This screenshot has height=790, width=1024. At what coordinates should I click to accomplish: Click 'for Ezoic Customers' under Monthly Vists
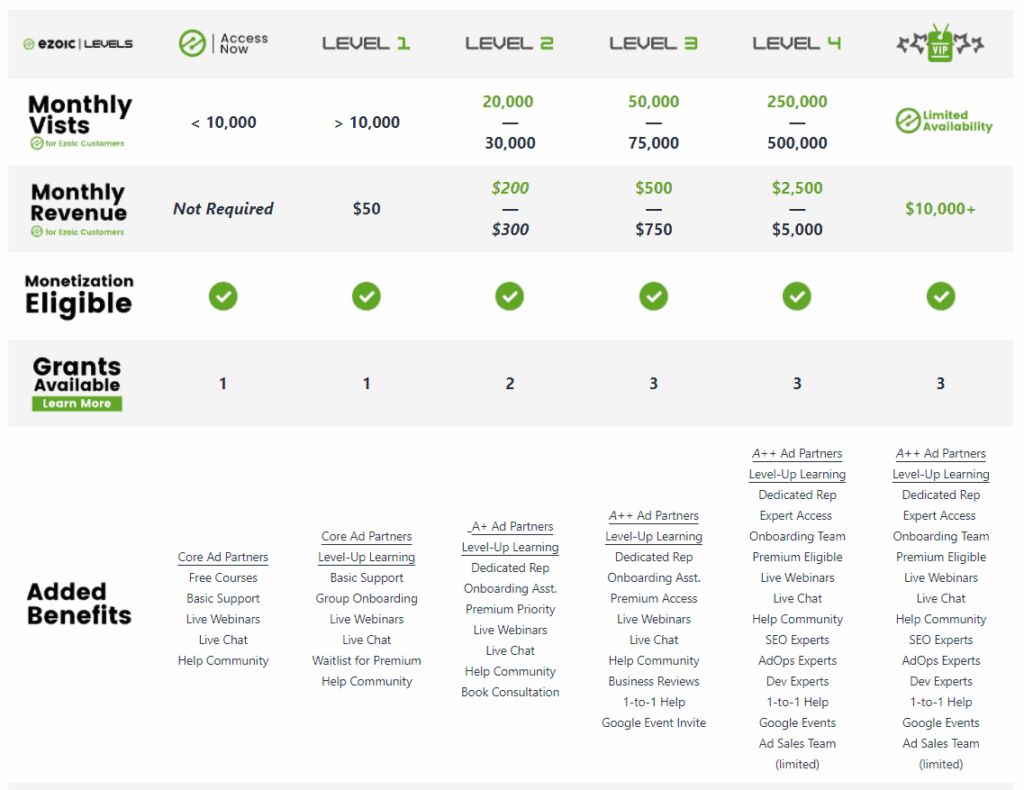click(x=78, y=144)
